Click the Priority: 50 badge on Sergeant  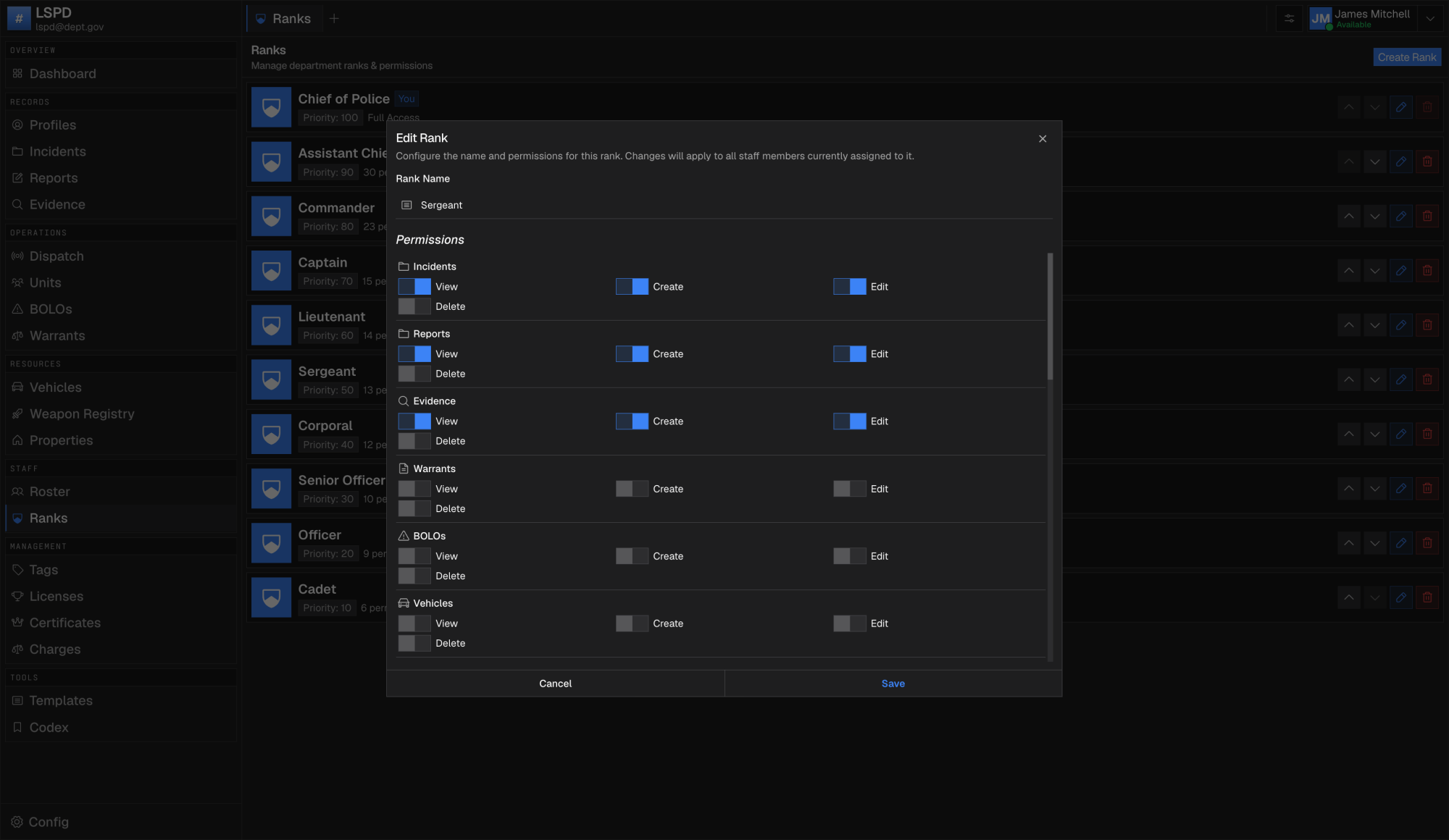pyautogui.click(x=328, y=390)
